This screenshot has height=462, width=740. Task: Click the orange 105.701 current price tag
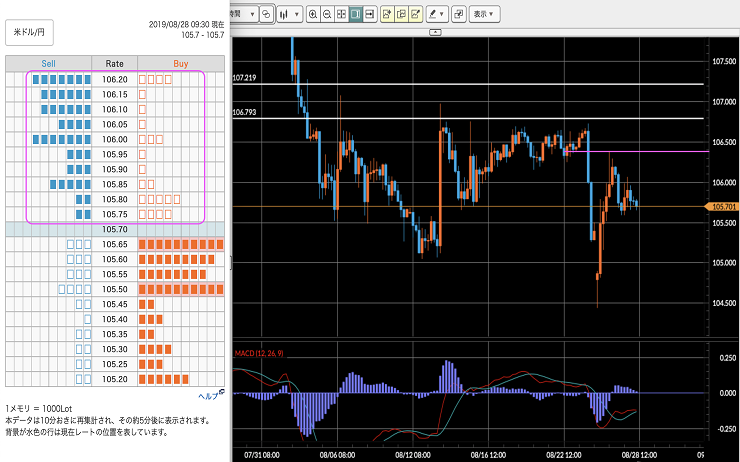click(721, 207)
